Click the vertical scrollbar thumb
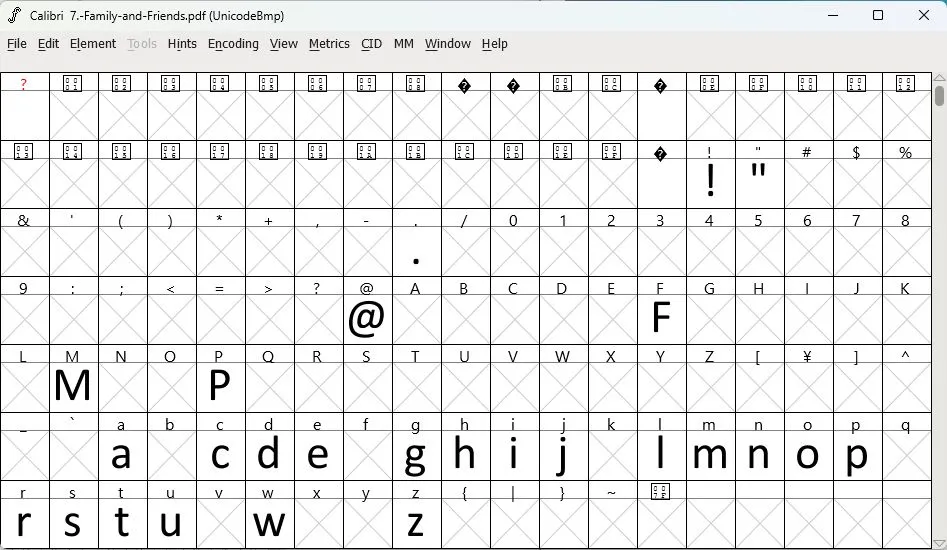 [x=939, y=95]
